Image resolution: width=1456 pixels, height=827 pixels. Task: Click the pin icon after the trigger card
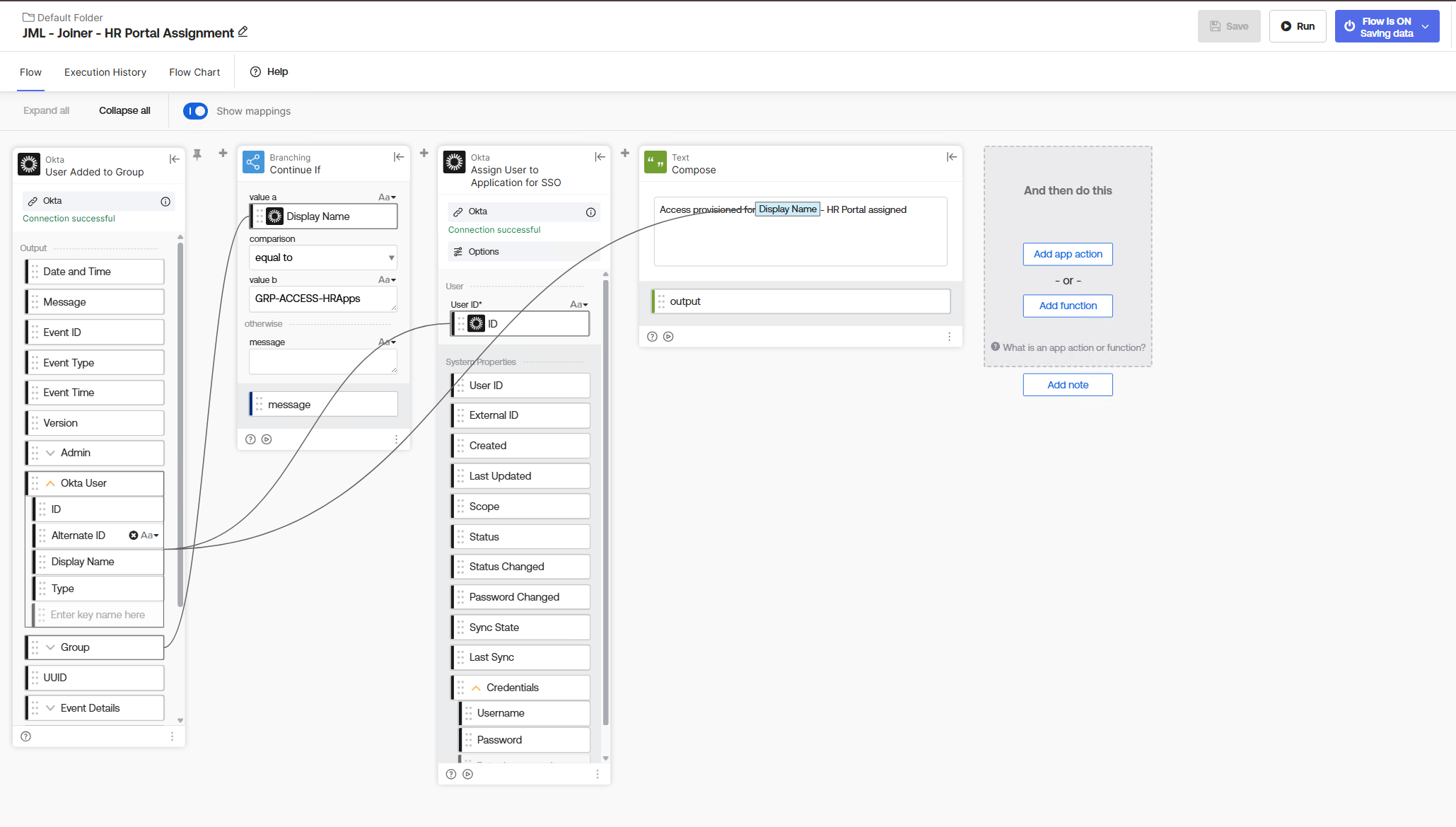pyautogui.click(x=197, y=154)
